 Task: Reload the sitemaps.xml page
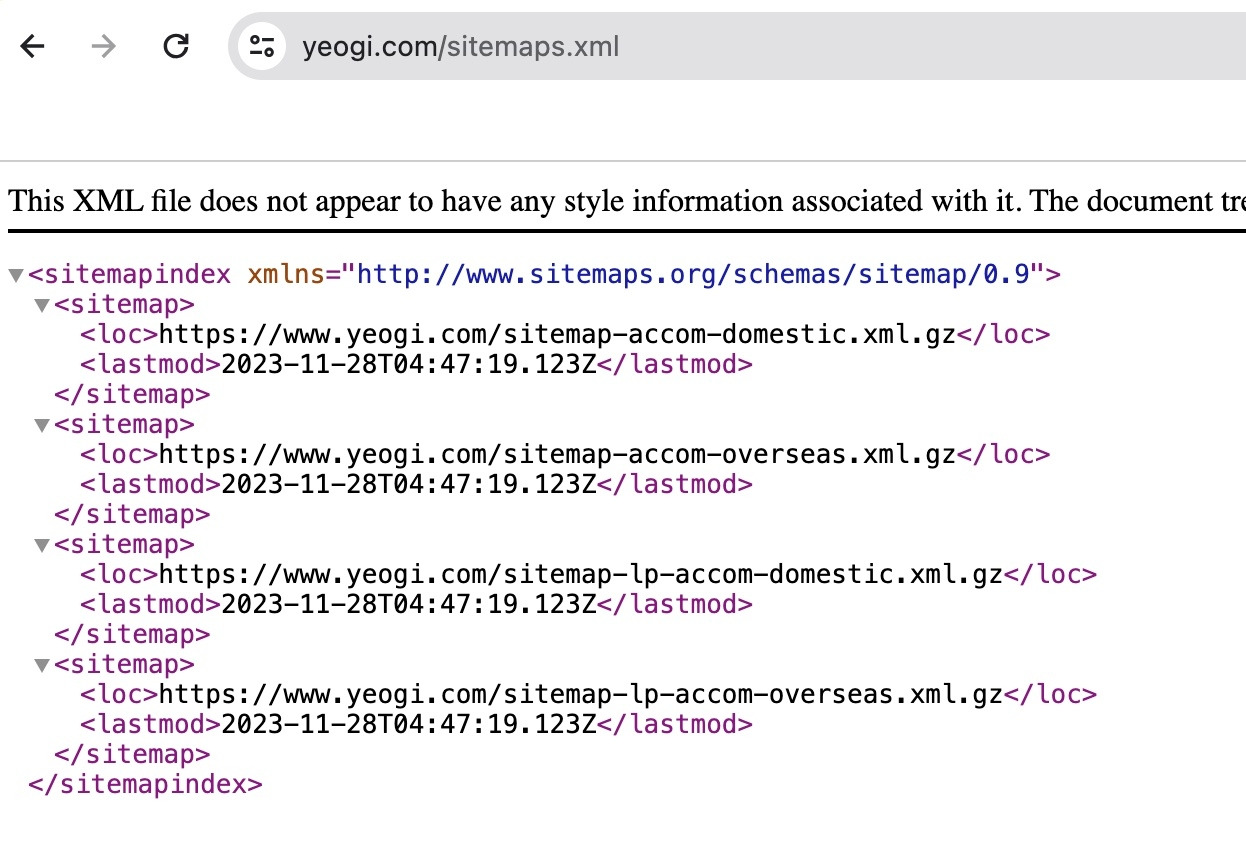tap(176, 46)
